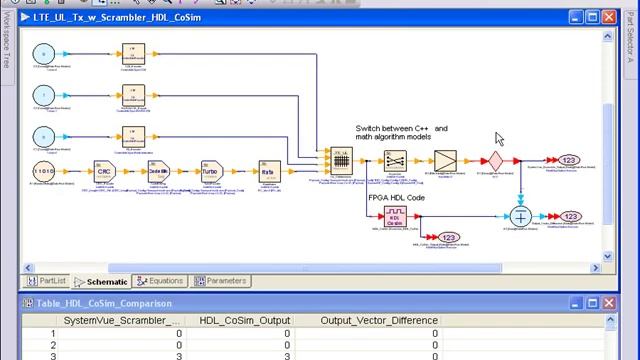Screen dimensions: 640x360
Task: Select table row 2 header
Action: [40, 345]
